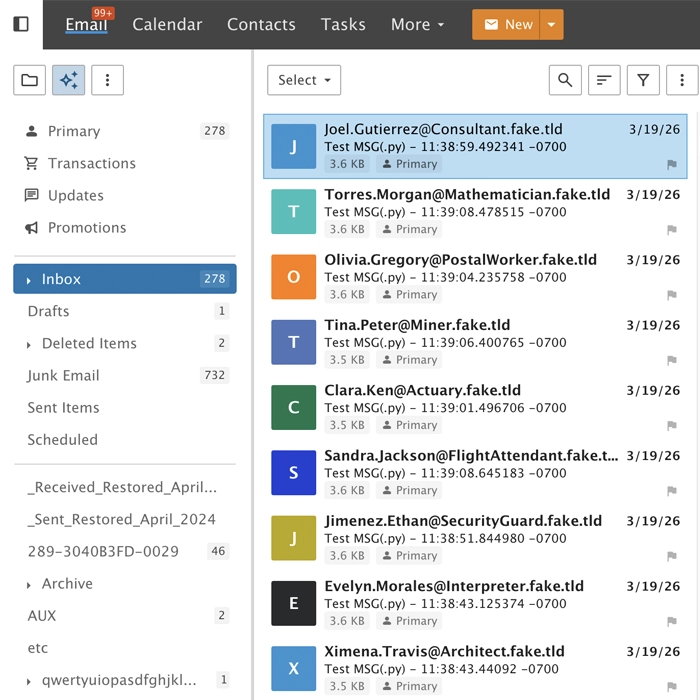Open the Select dropdown

pos(304,80)
